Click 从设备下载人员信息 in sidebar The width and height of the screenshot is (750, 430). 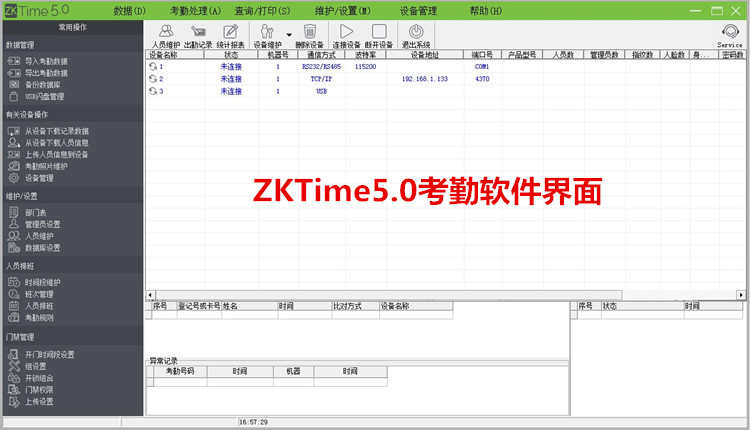coord(48,143)
